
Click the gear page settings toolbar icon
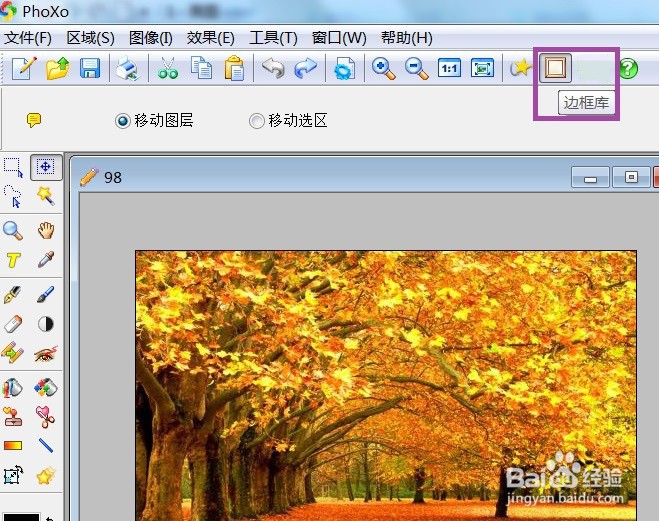(x=344, y=68)
